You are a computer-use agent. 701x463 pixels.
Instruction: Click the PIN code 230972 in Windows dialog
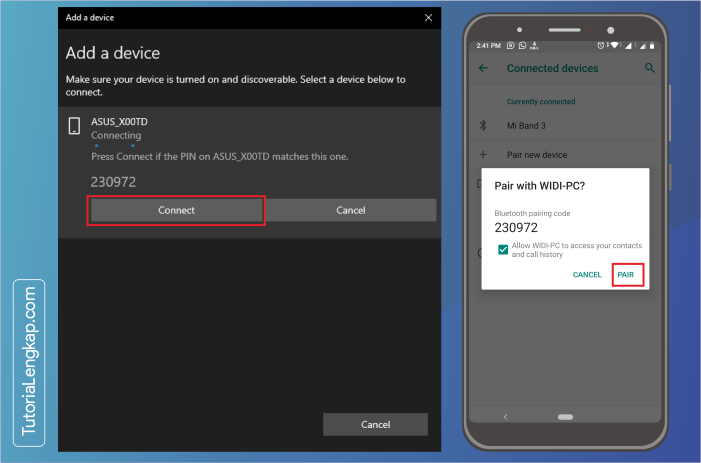(113, 182)
